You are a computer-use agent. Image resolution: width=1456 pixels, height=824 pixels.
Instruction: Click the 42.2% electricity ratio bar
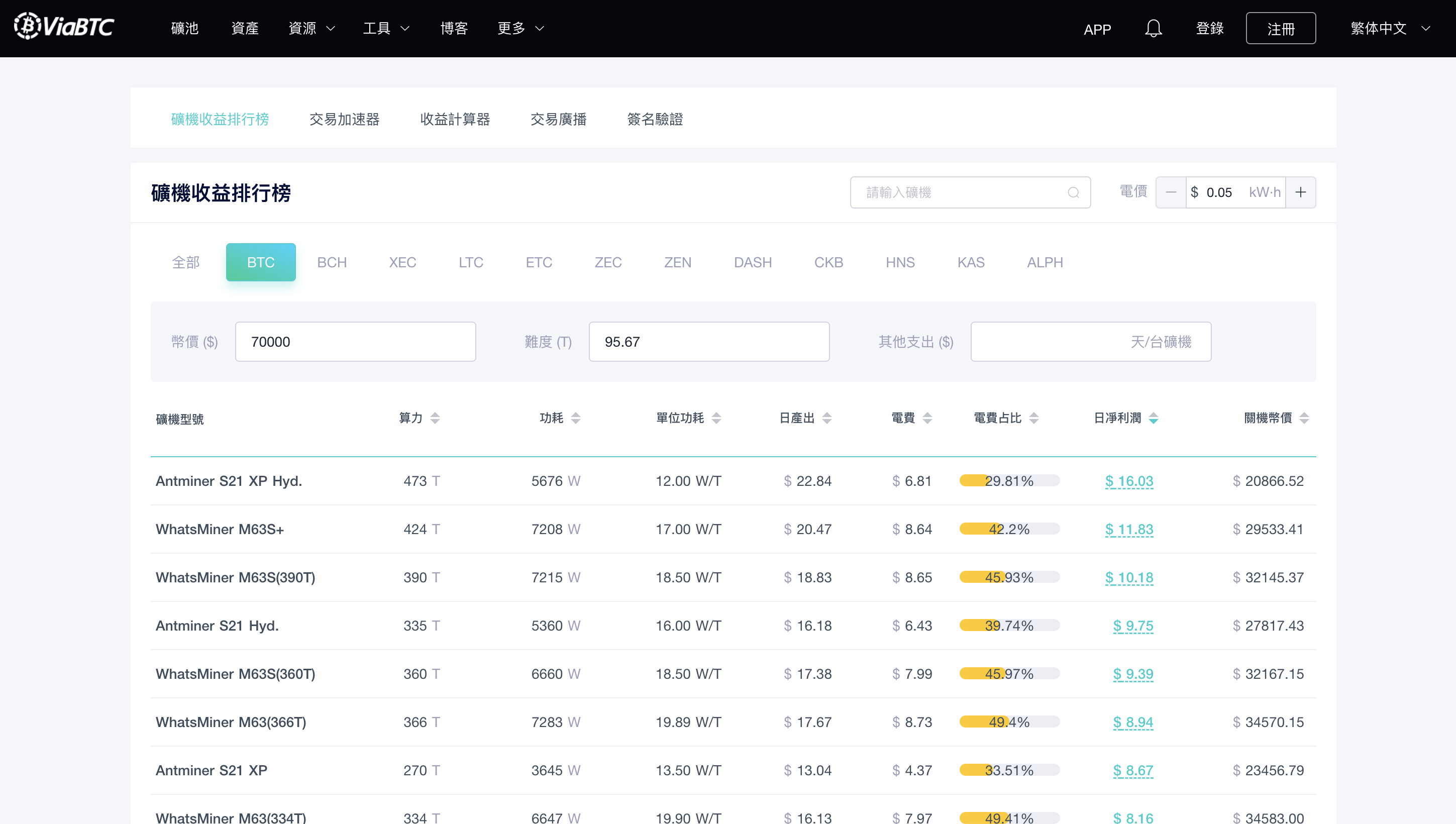tap(1009, 529)
